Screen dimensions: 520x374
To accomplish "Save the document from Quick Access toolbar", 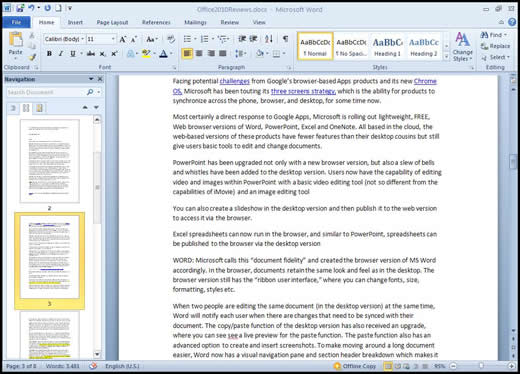I will (20, 8).
